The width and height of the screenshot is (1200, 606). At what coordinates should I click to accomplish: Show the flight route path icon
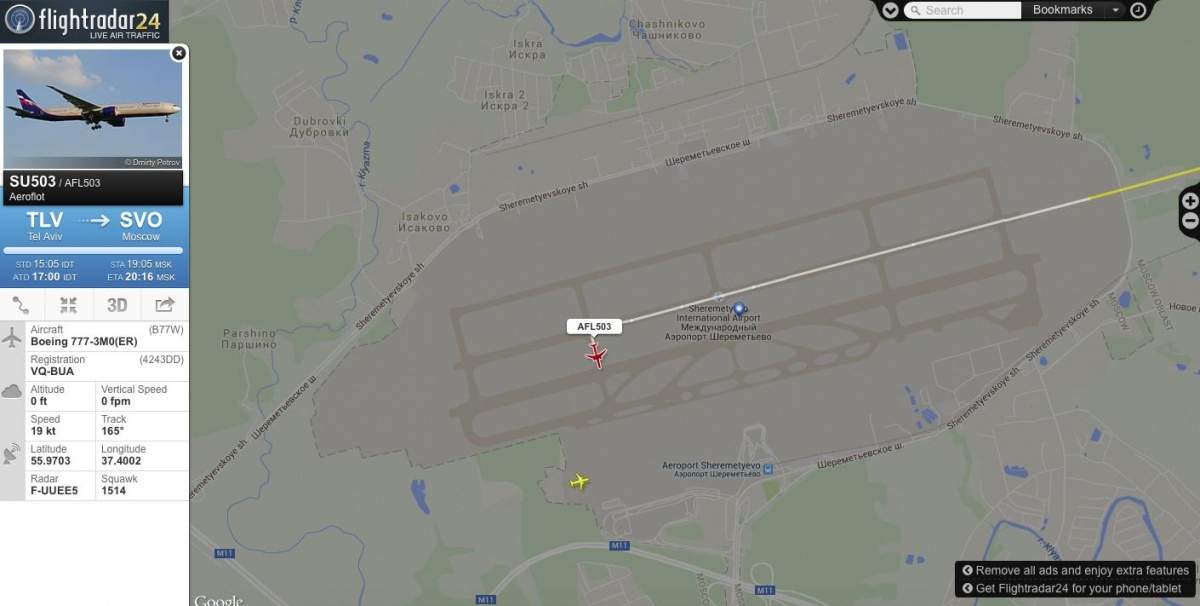pos(21,305)
